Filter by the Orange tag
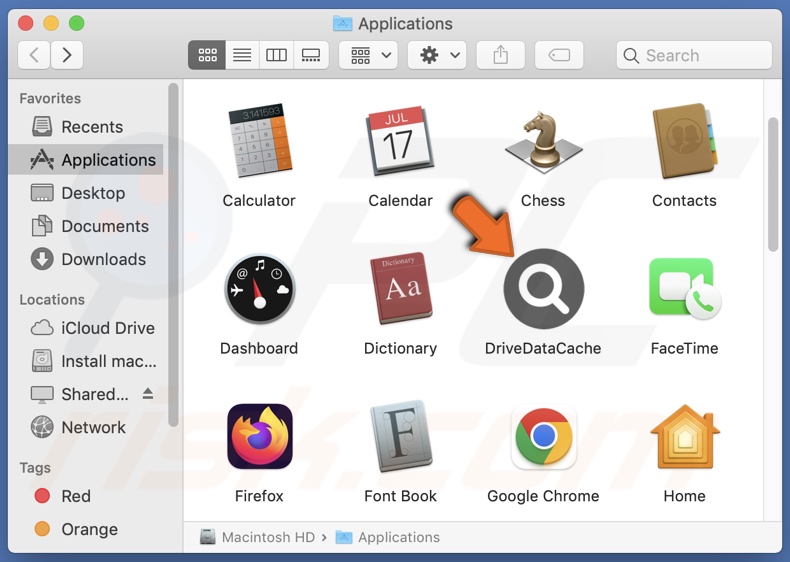This screenshot has height=562, width=790. (x=86, y=529)
